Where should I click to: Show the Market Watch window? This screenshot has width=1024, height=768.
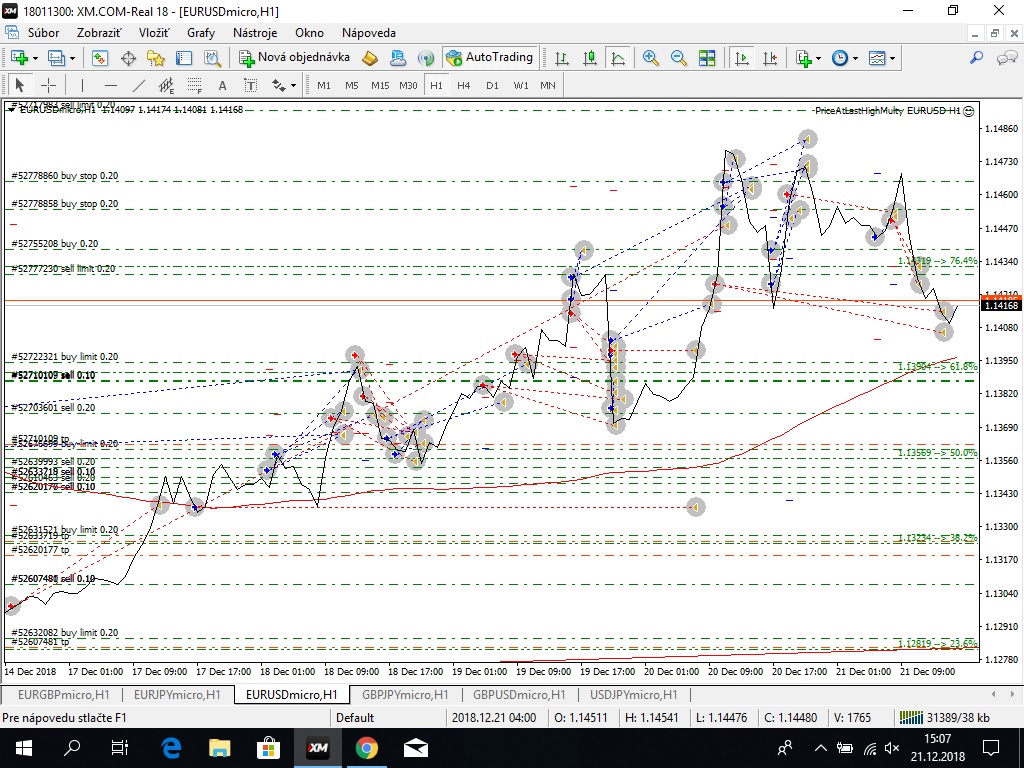[99, 58]
